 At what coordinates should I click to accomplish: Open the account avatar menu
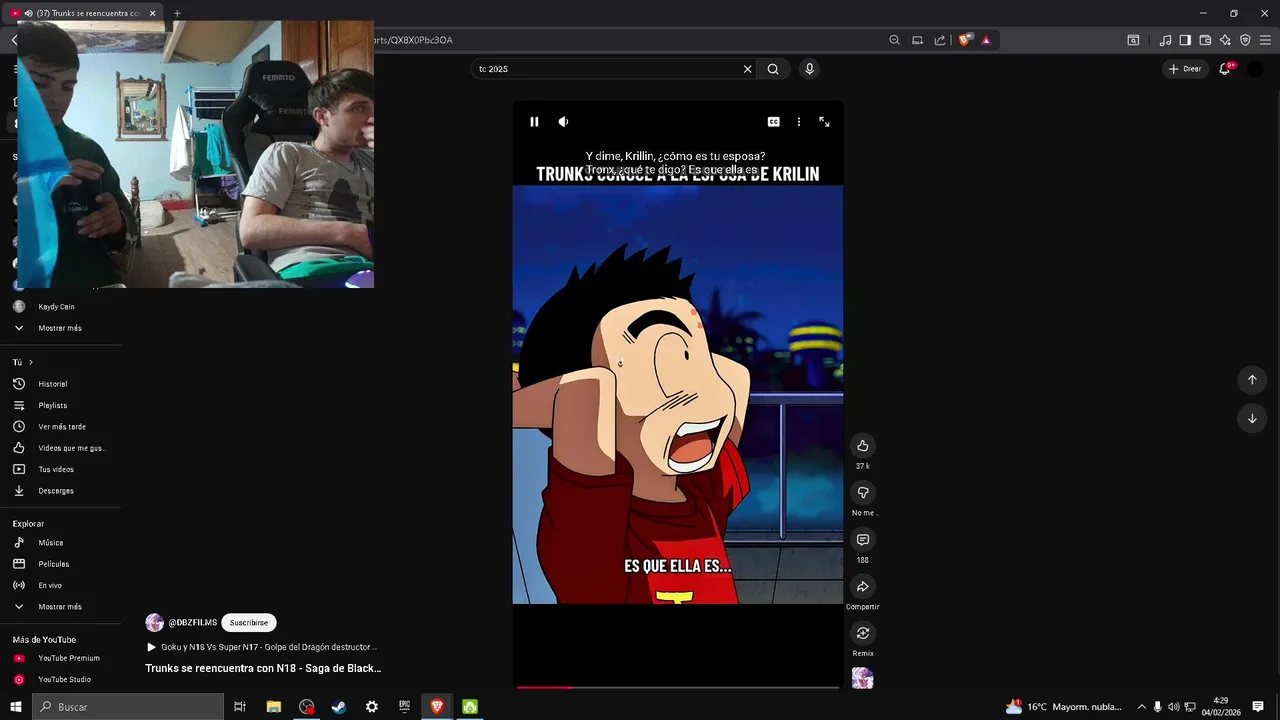1256,69
